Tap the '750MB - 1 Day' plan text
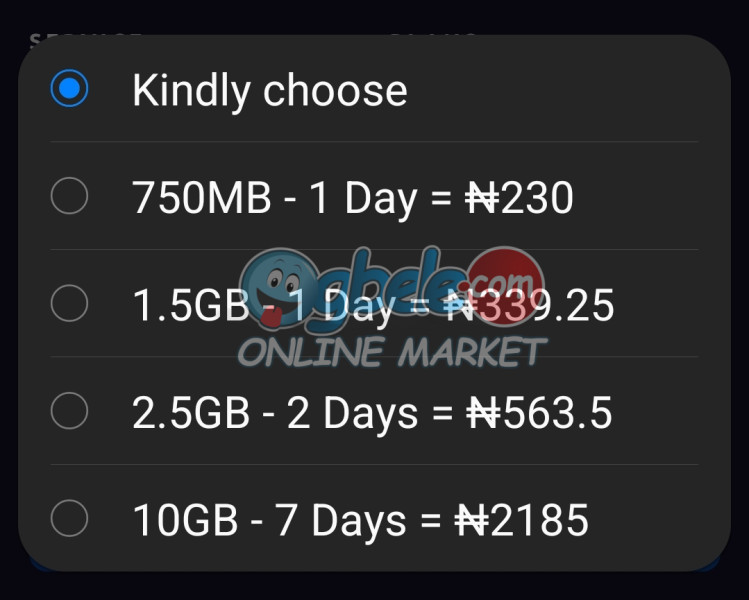The height and width of the screenshot is (600, 749). click(275, 198)
